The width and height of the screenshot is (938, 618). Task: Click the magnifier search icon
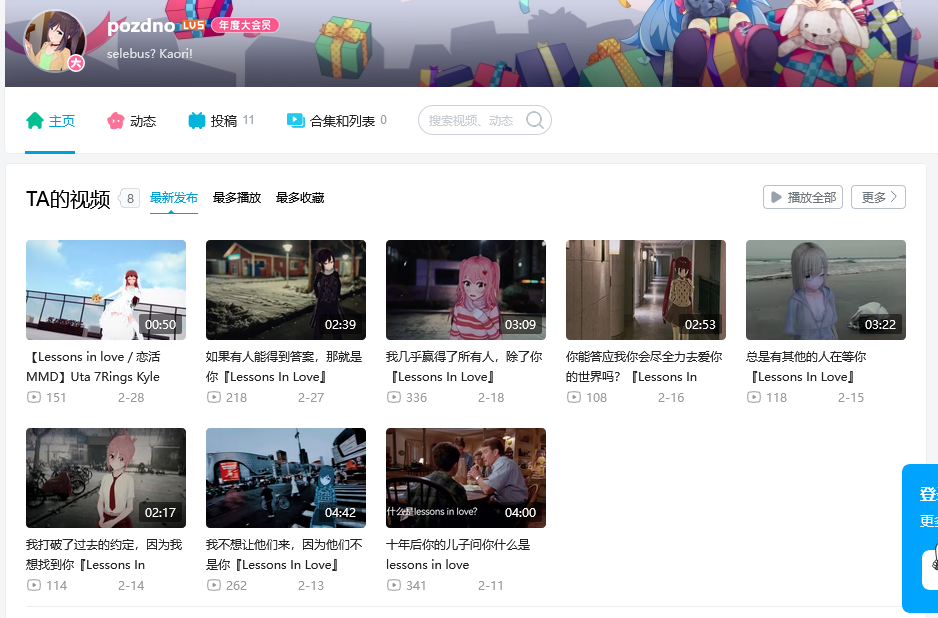coord(535,120)
